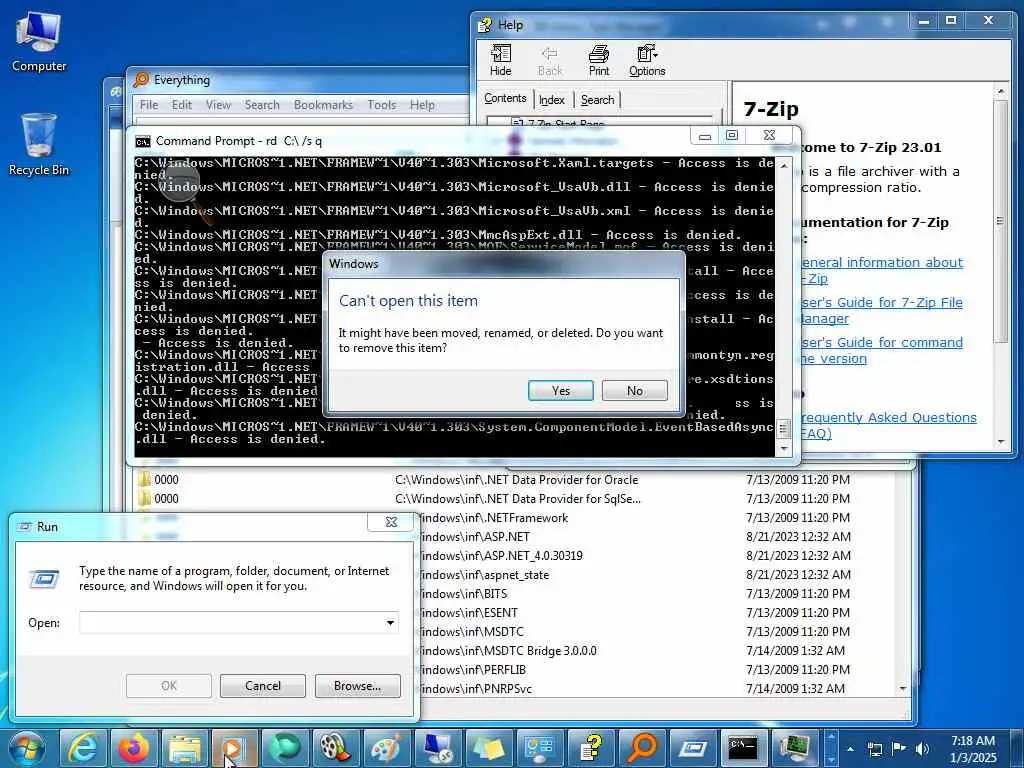Image resolution: width=1024 pixels, height=768 pixels.
Task: Switch to the Contents tab in Help
Action: pos(505,99)
